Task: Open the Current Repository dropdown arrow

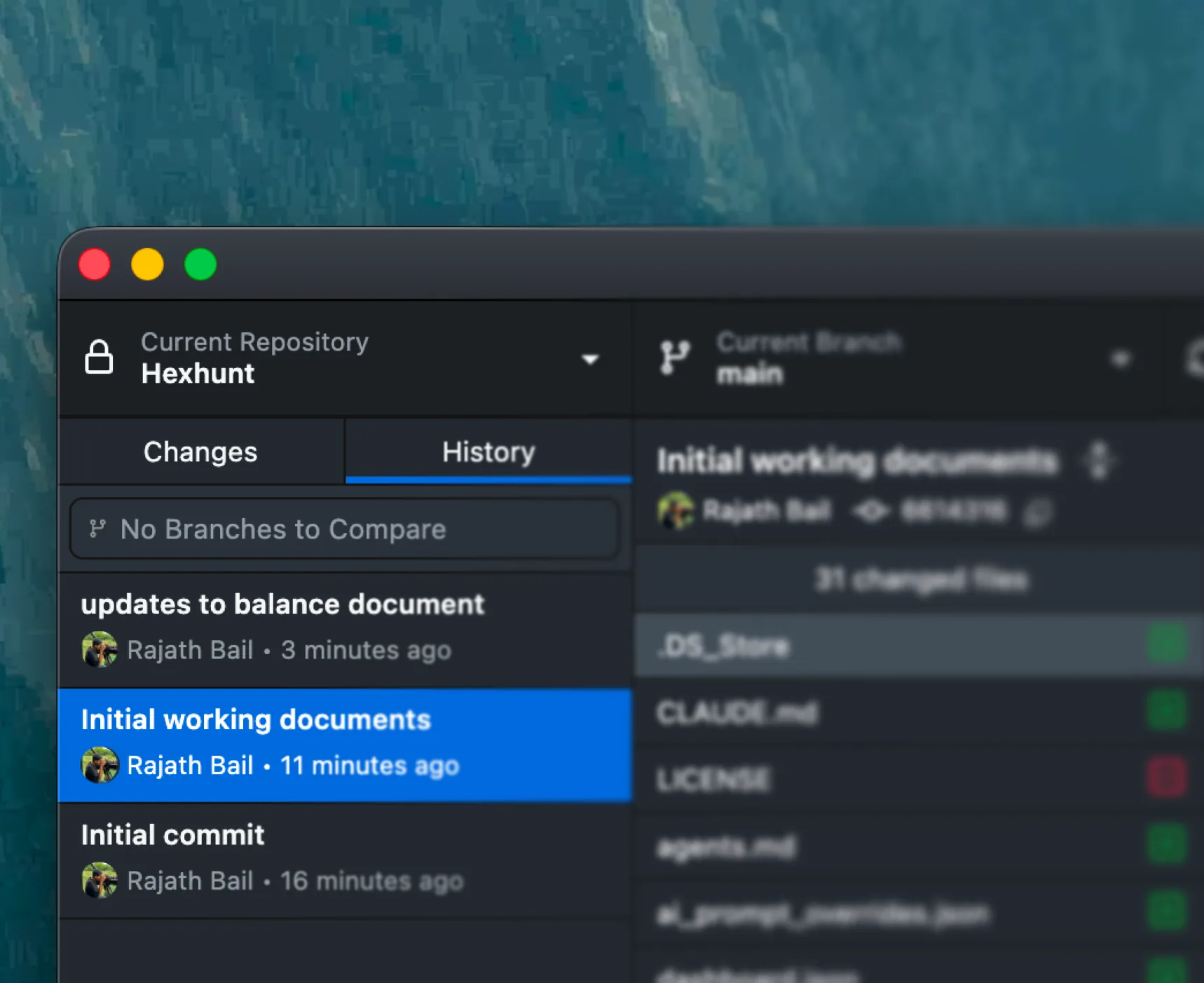Action: [x=590, y=360]
